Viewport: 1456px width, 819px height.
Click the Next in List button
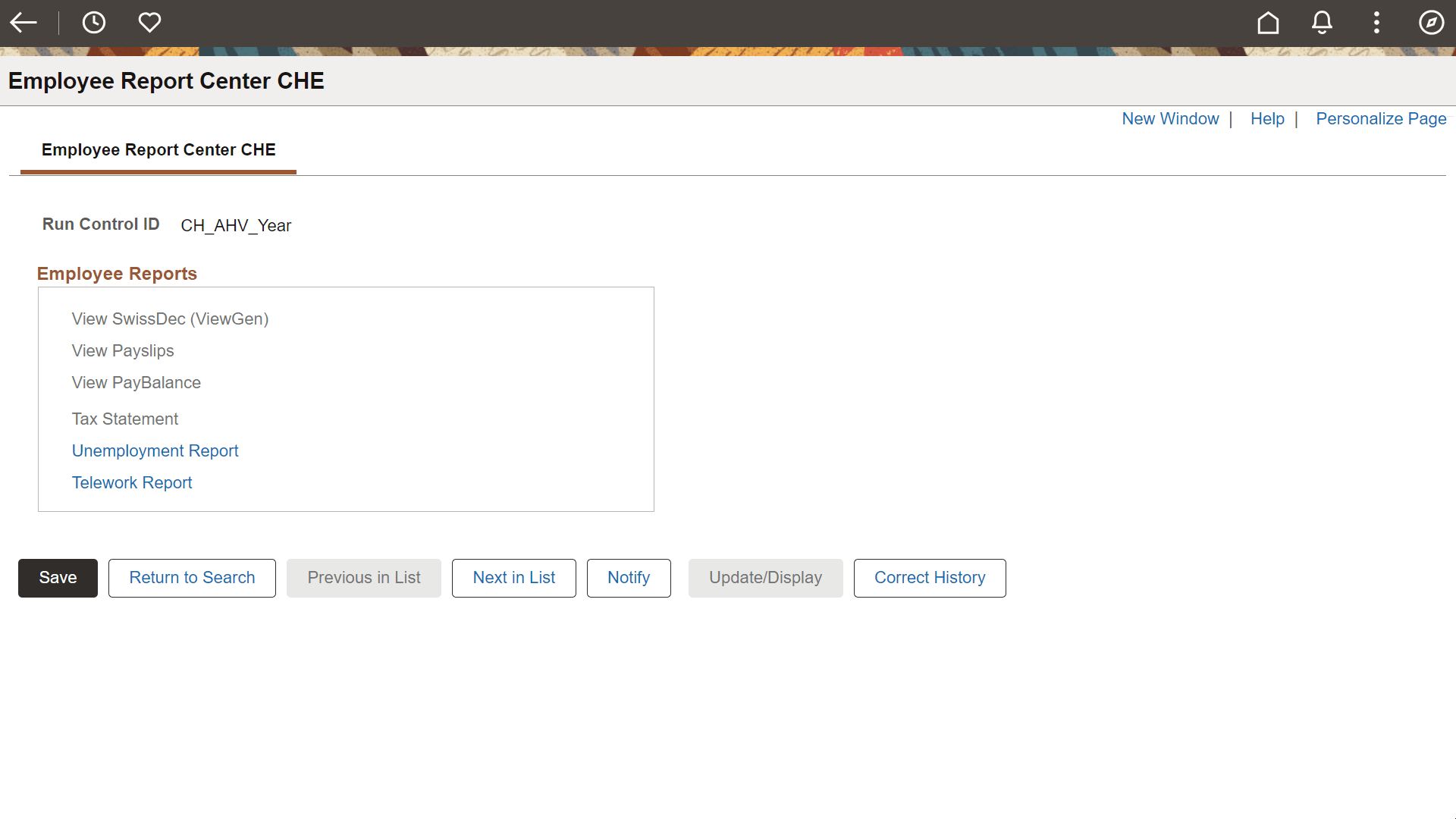[513, 578]
